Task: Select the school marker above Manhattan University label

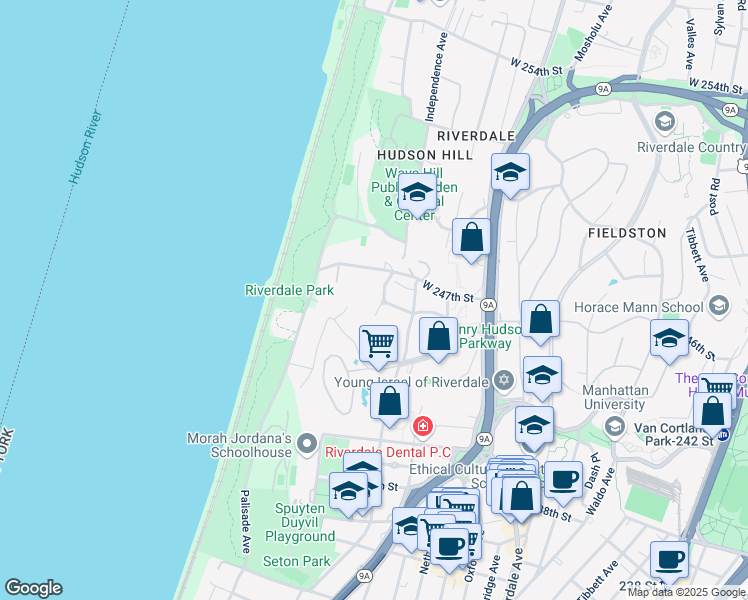Action: (542, 378)
